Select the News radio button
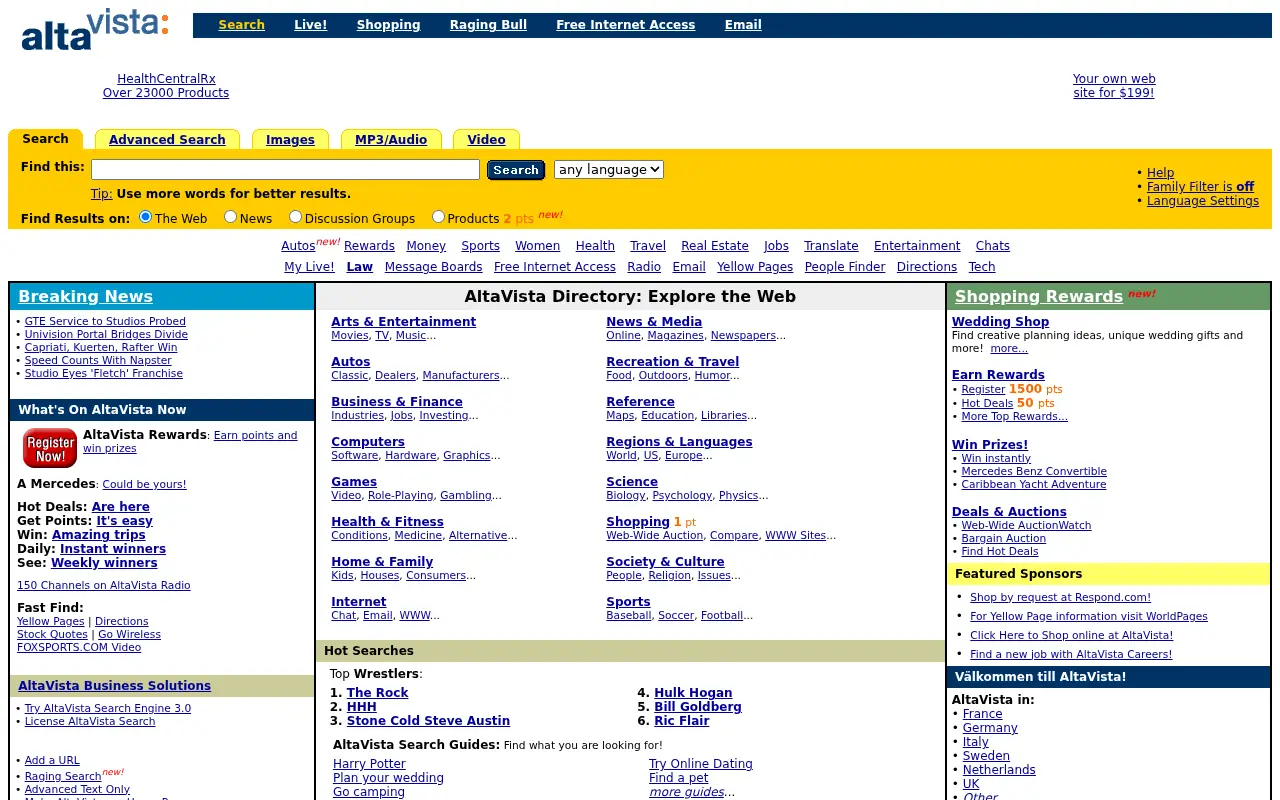This screenshot has height=800, width=1280. 231,217
